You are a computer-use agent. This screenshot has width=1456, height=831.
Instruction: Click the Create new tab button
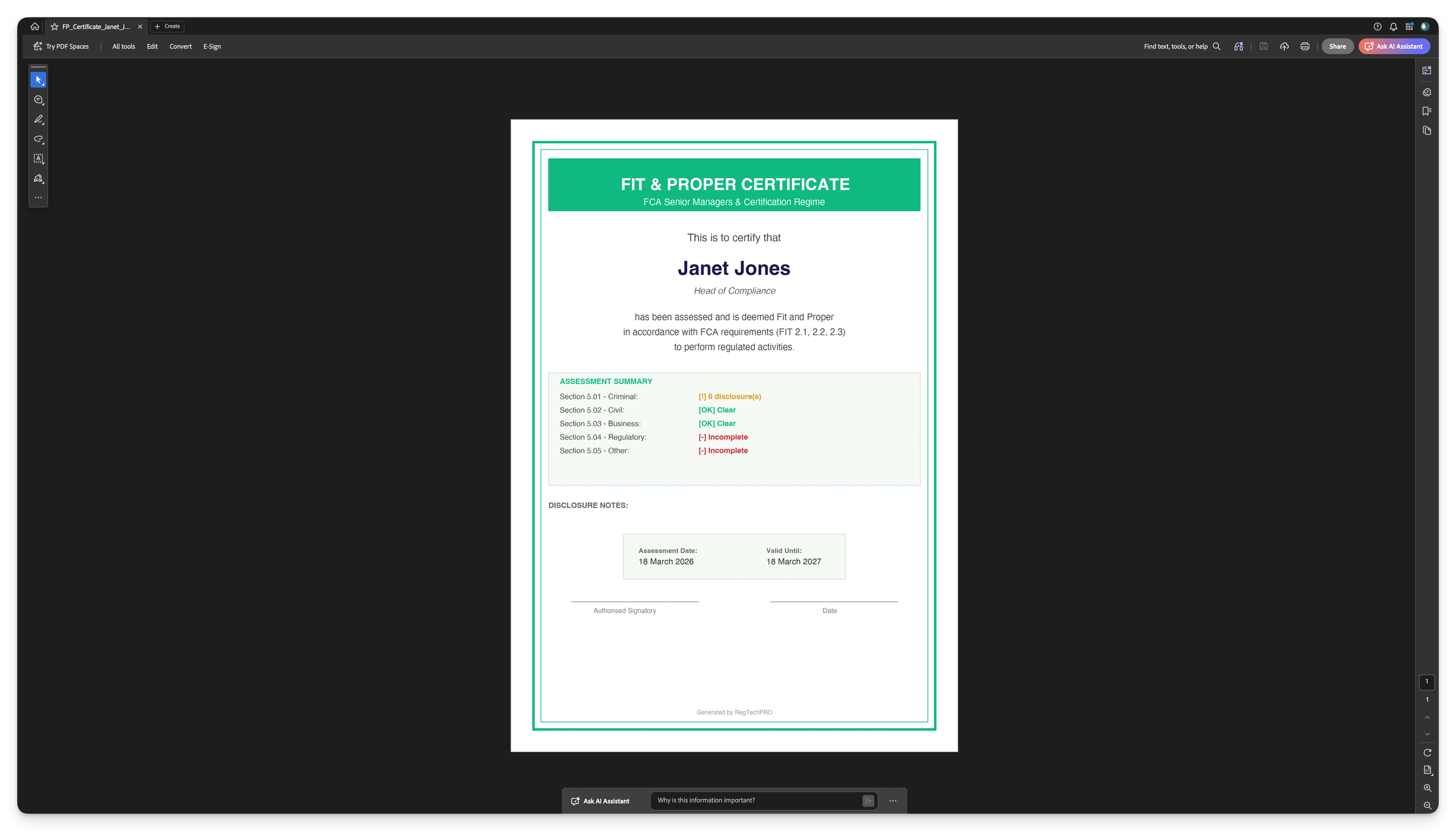[167, 27]
